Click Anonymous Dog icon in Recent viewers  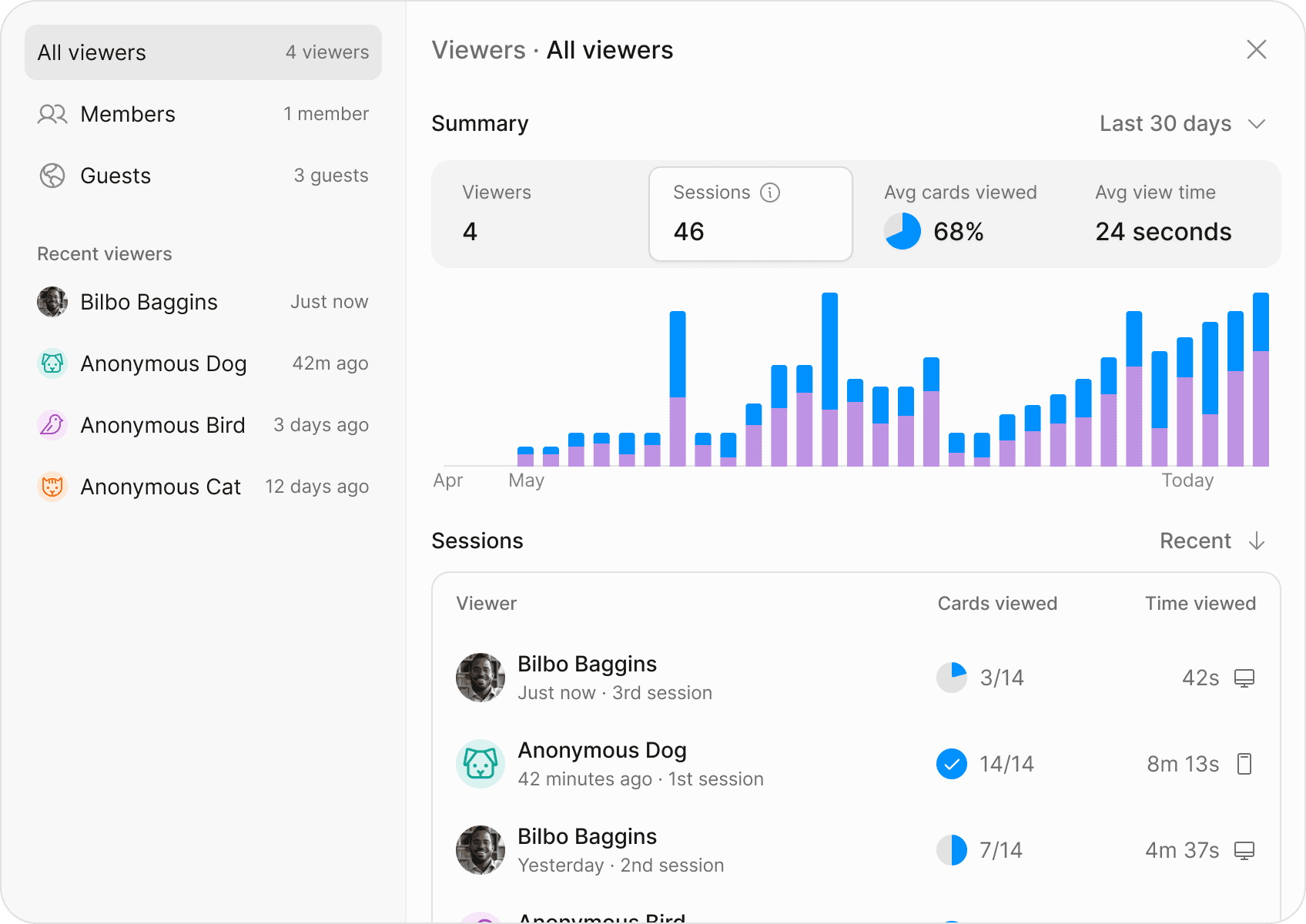click(x=52, y=363)
